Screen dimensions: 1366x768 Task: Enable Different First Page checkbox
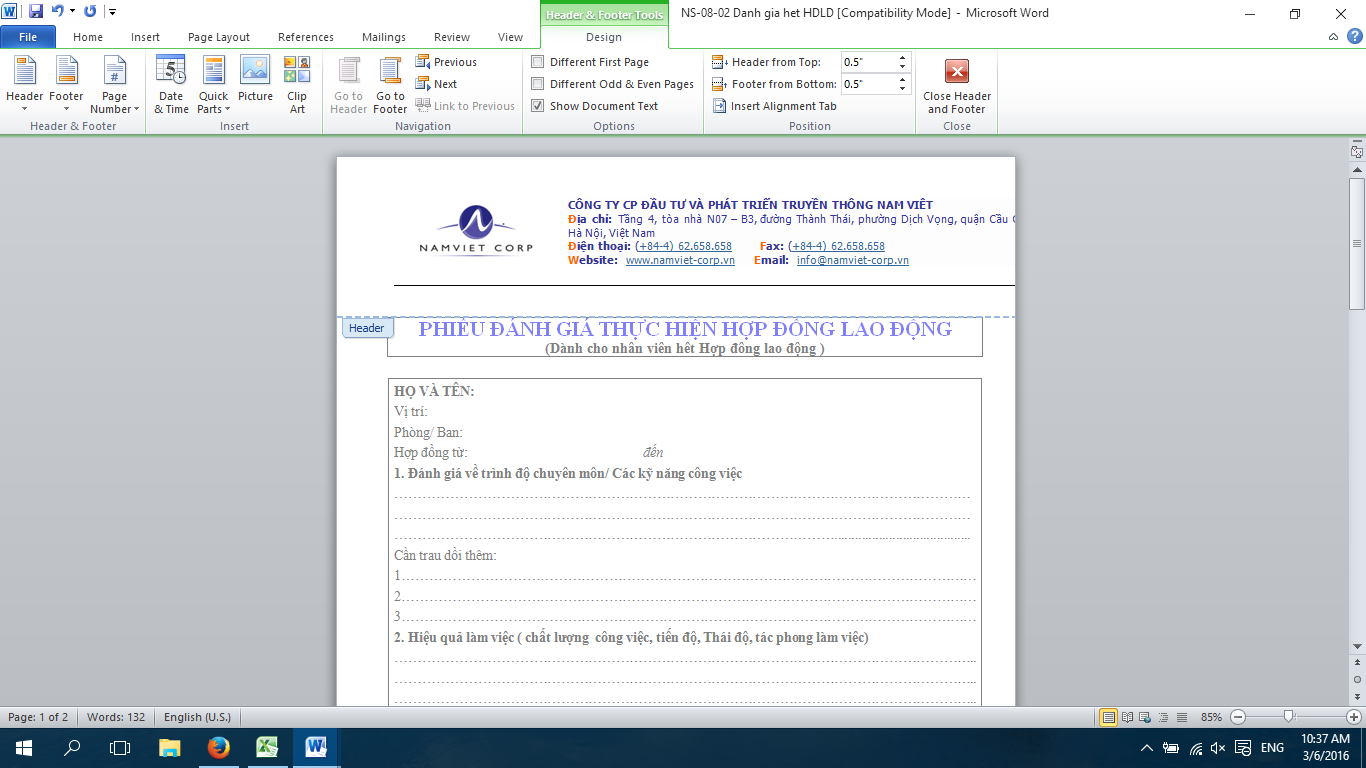point(538,62)
